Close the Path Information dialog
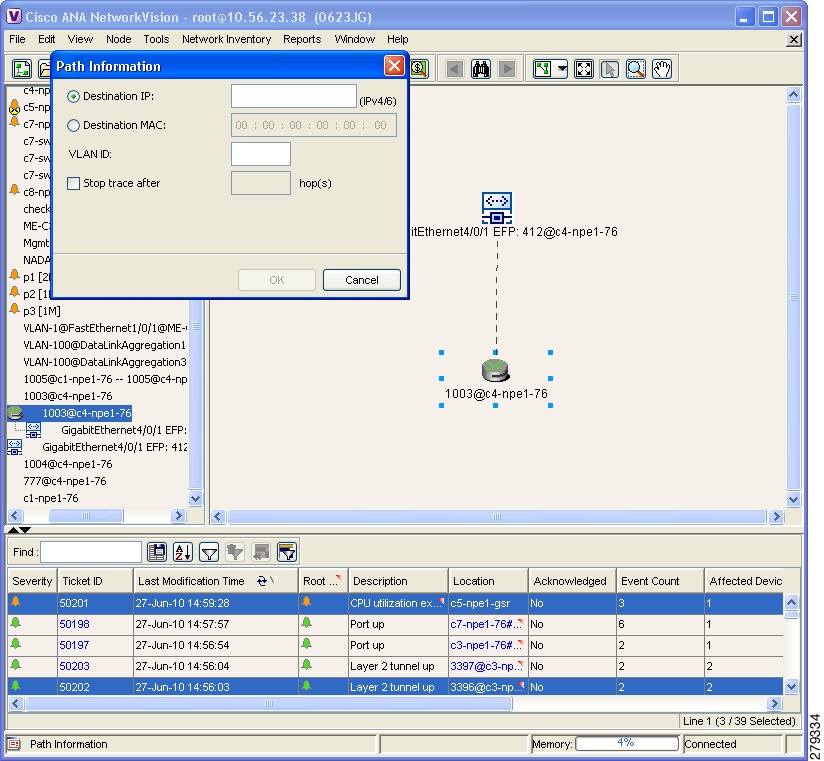Screen dimensions: 824x761 [x=394, y=66]
